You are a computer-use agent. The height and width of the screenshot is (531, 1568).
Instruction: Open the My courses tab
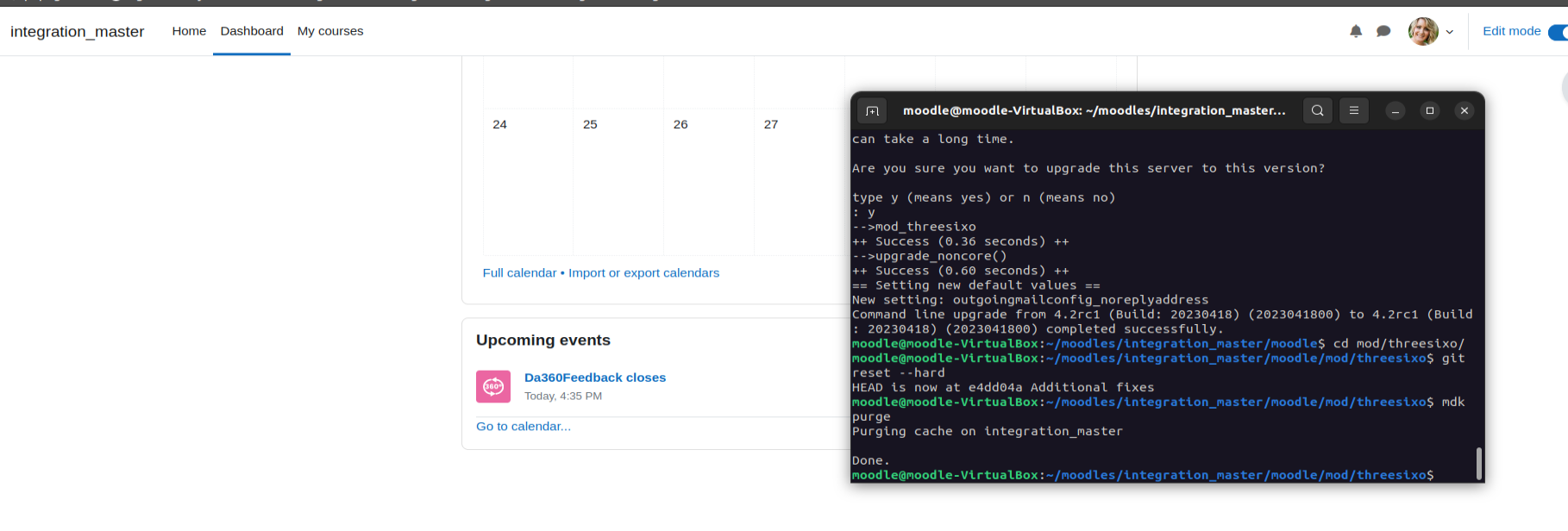pos(330,31)
